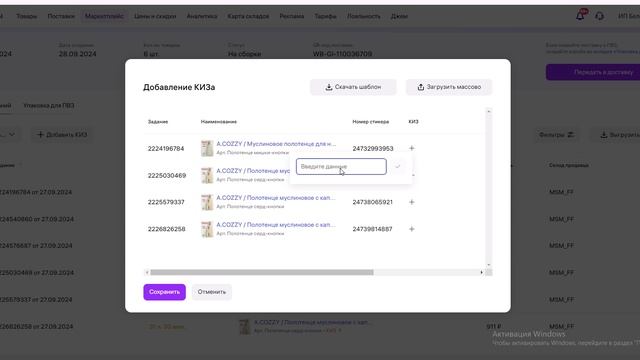Click the Наименование column header
The image size is (640, 360).
219,122
